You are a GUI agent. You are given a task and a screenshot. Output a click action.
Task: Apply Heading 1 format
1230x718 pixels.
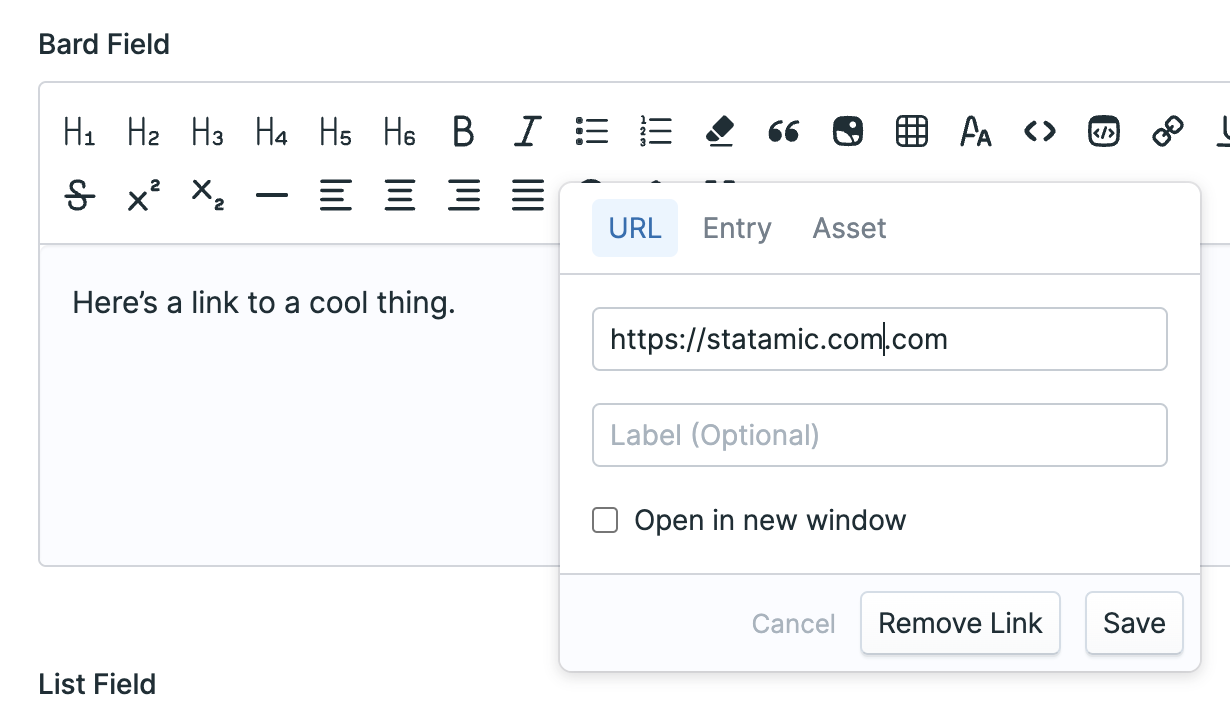[79, 131]
